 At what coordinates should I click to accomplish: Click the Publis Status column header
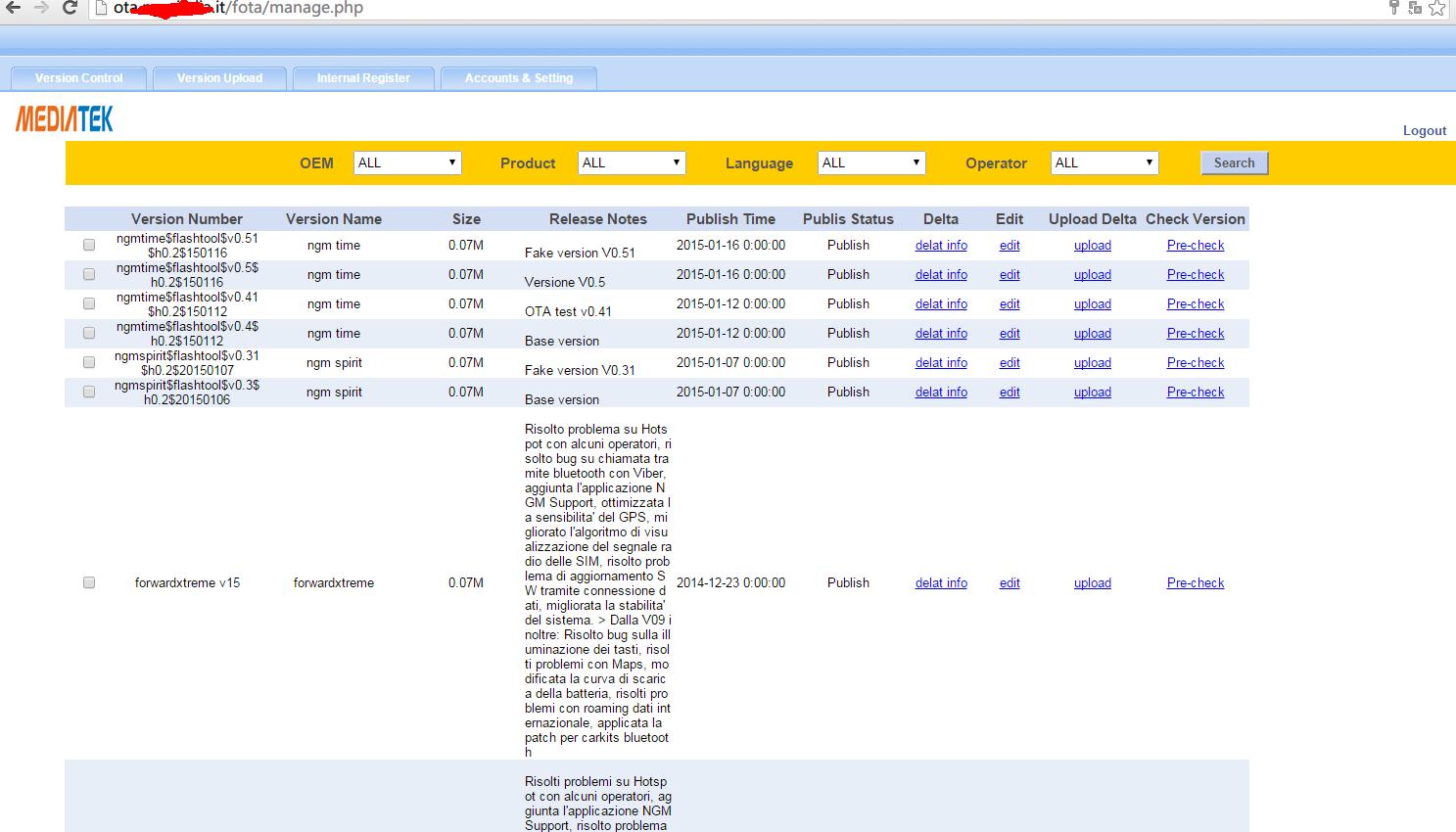coord(848,219)
